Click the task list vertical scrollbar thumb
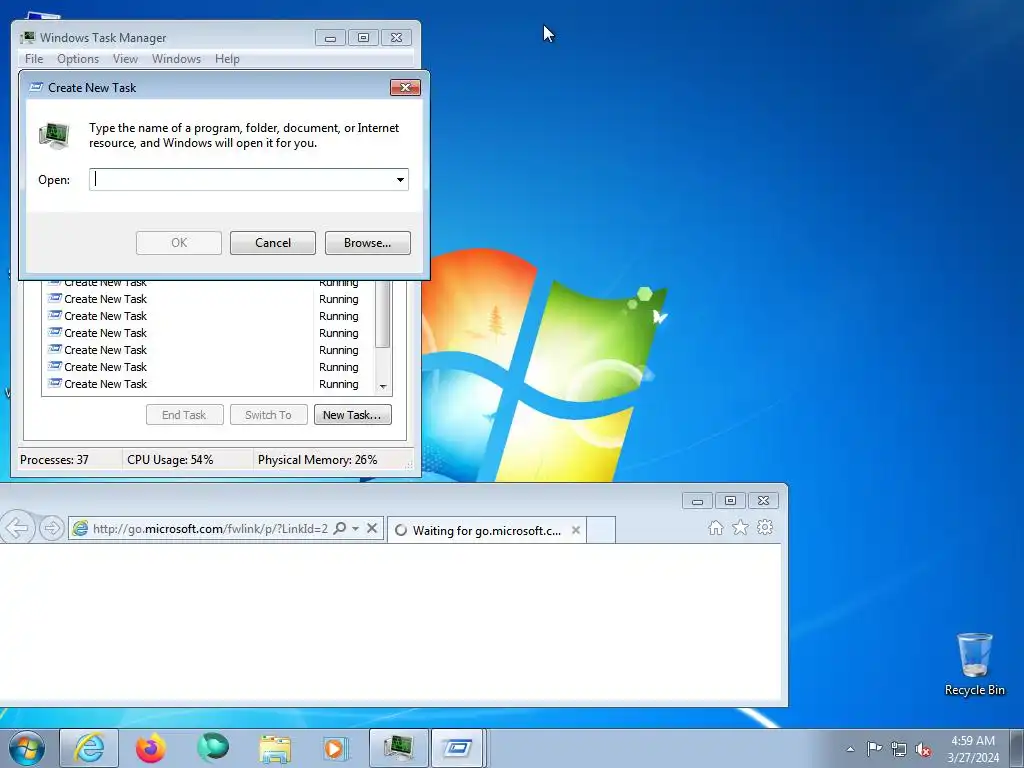Viewport: 1024px width, 768px height. [x=383, y=313]
